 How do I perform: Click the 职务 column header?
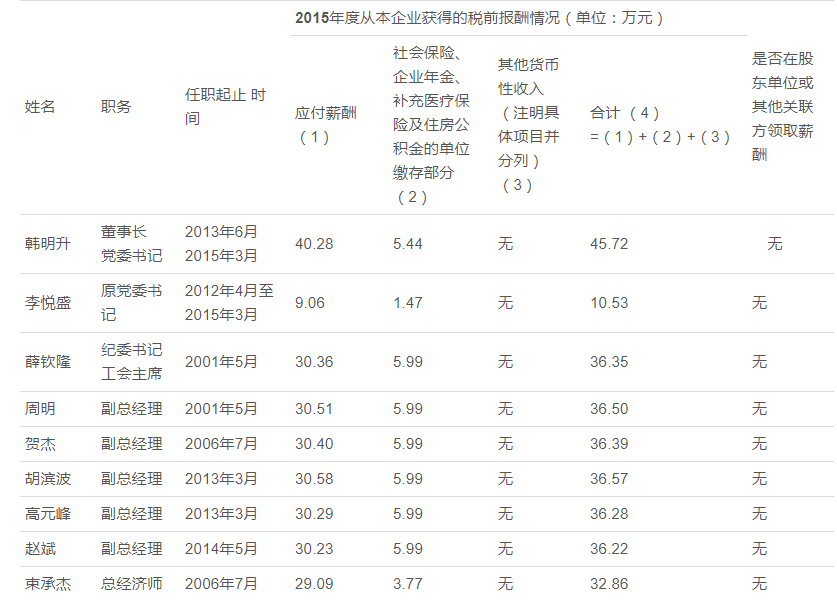point(116,106)
